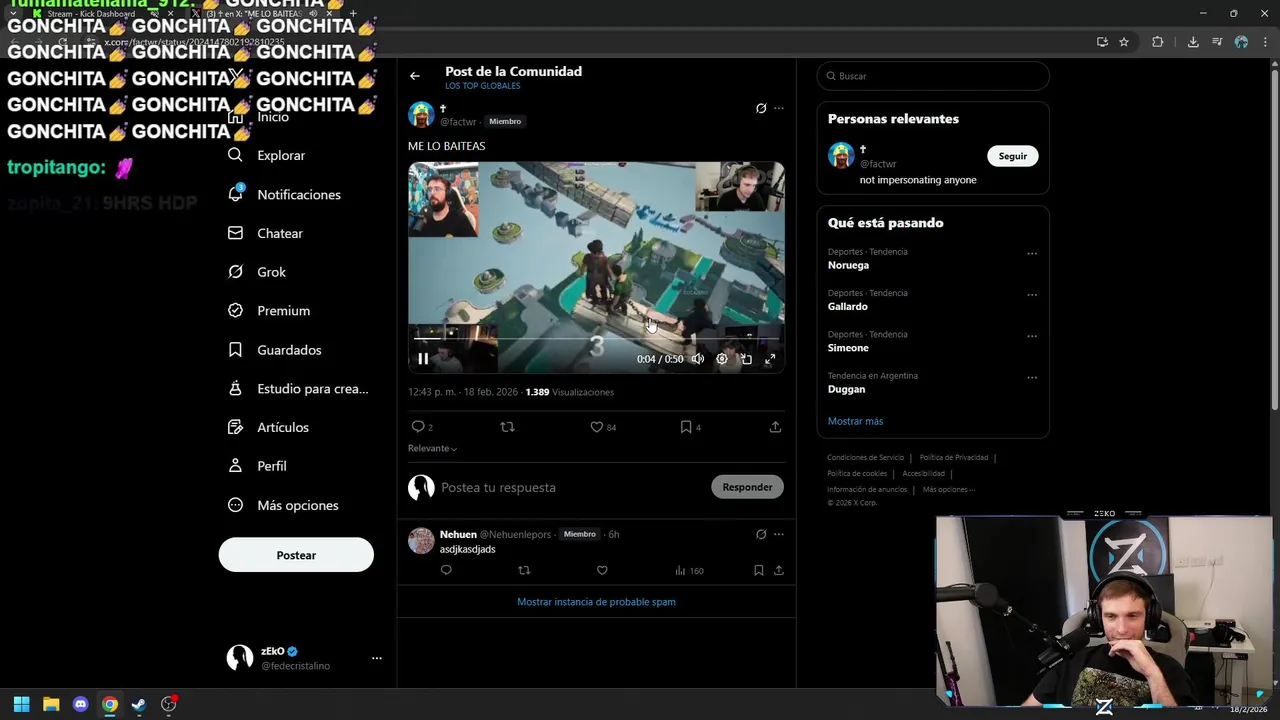
Task: Open Política de Privacidad link
Action: point(954,458)
